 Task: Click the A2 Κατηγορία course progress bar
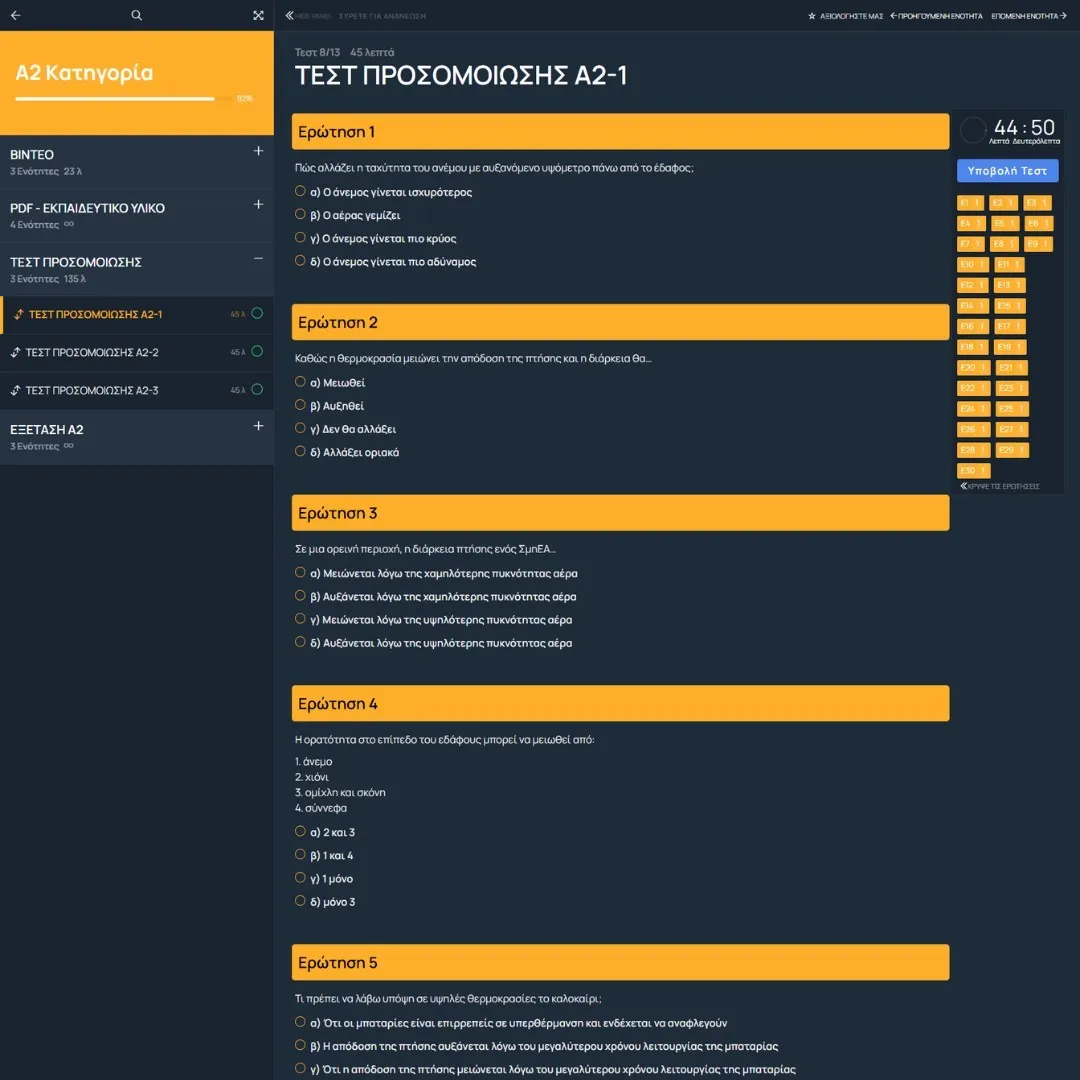tap(124, 99)
